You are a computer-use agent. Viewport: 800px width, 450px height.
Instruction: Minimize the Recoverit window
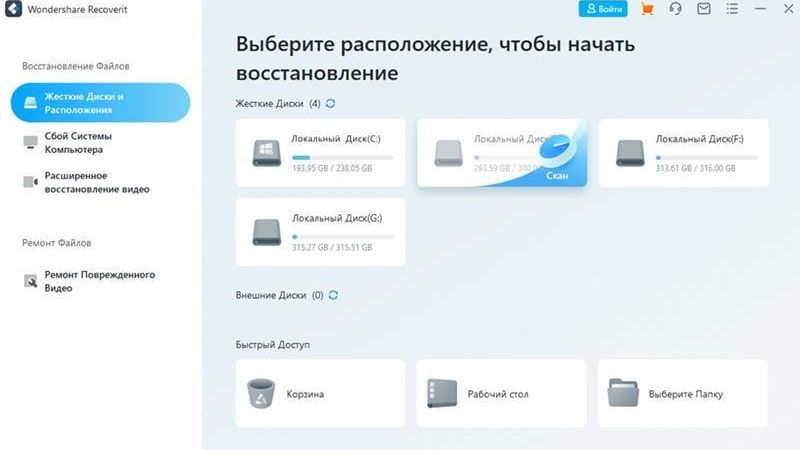click(x=760, y=9)
